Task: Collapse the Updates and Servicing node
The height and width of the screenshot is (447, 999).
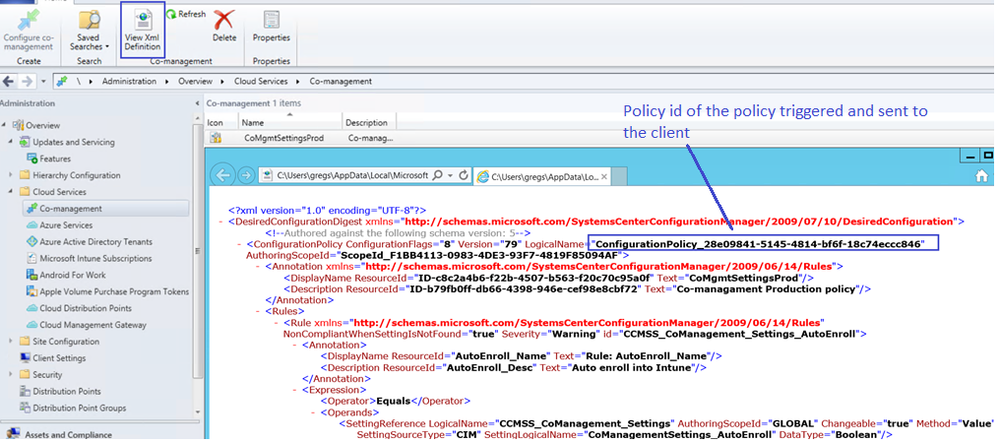Action: click(11, 142)
